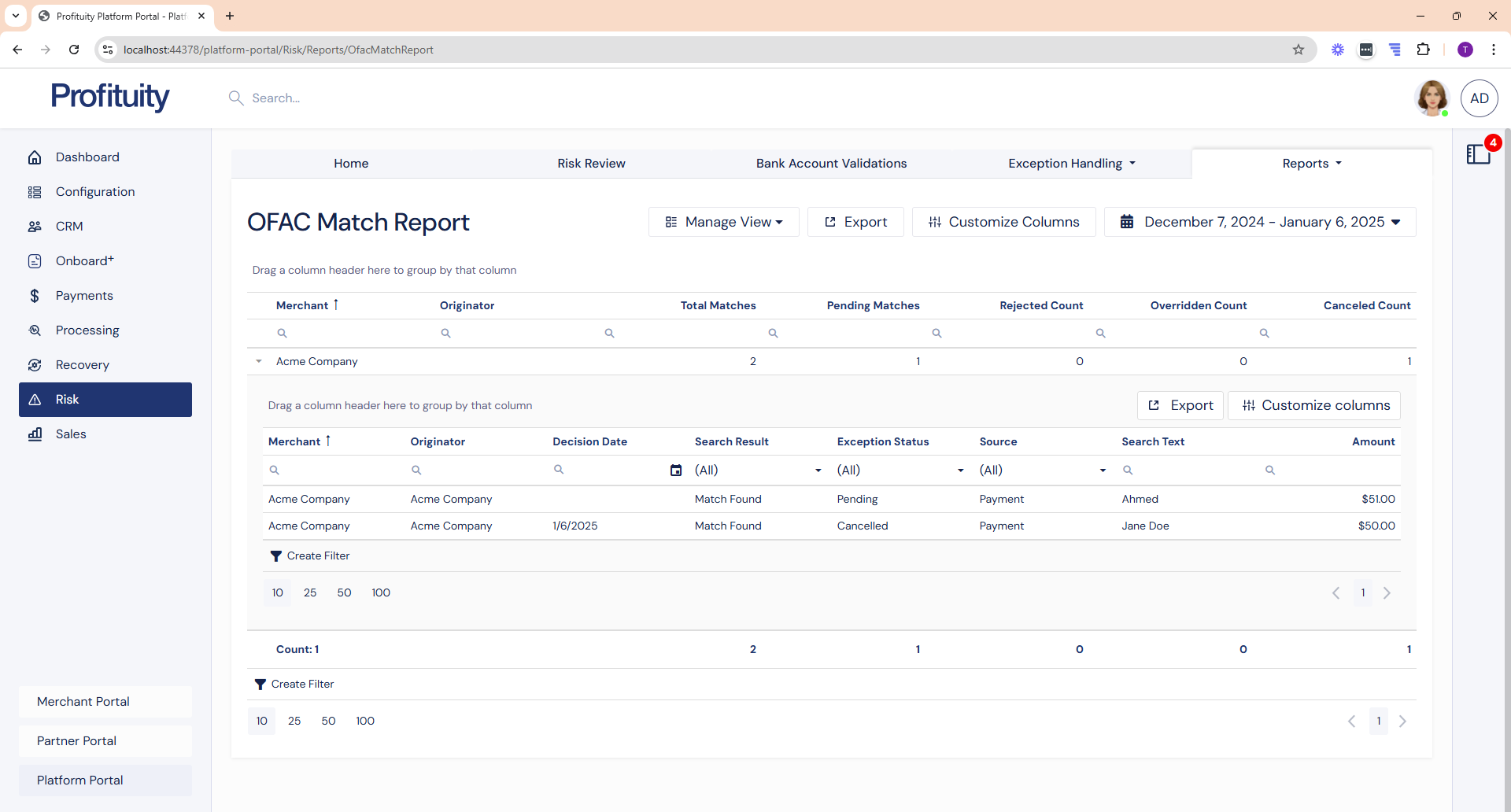Open the Manage View dropdown
The width and height of the screenshot is (1511, 812).
click(x=723, y=222)
